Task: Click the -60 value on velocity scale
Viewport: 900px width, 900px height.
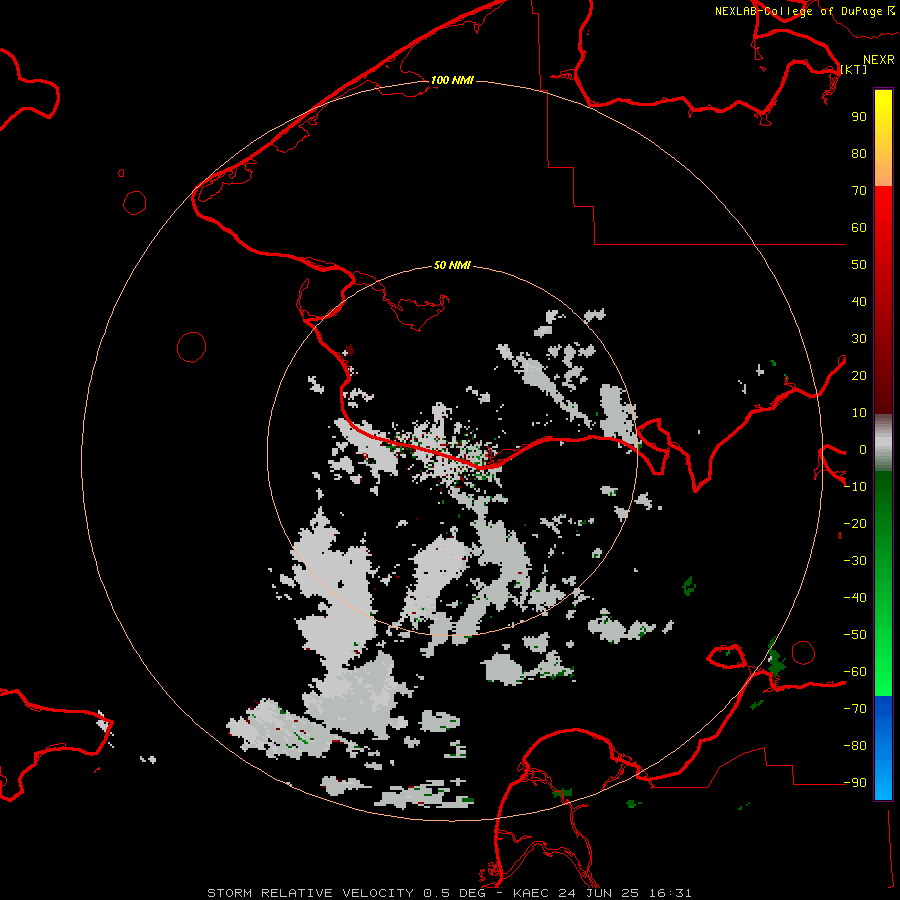Action: coord(855,672)
